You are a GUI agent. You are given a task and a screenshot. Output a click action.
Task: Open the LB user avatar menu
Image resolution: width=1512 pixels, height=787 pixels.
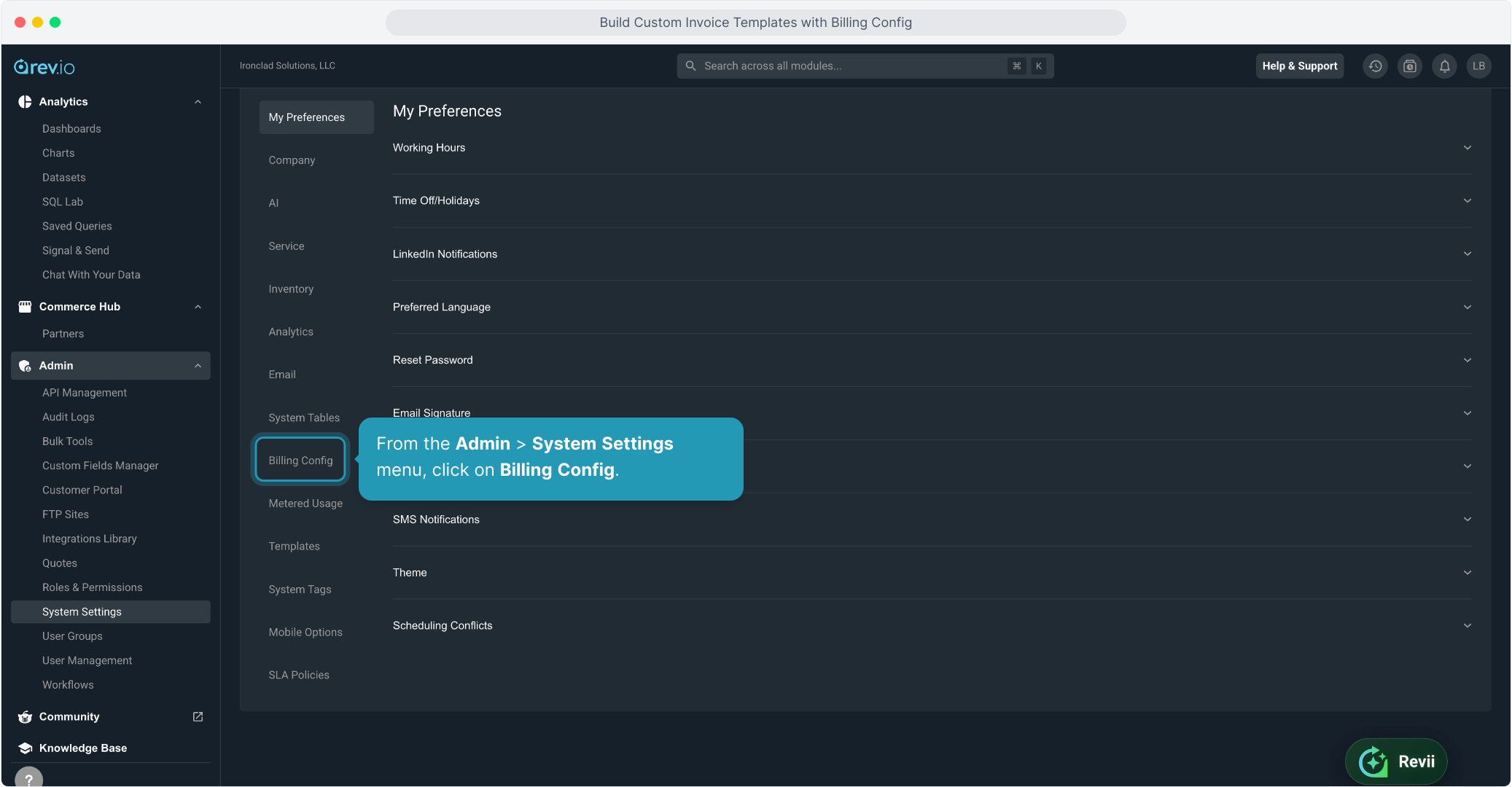[1478, 66]
